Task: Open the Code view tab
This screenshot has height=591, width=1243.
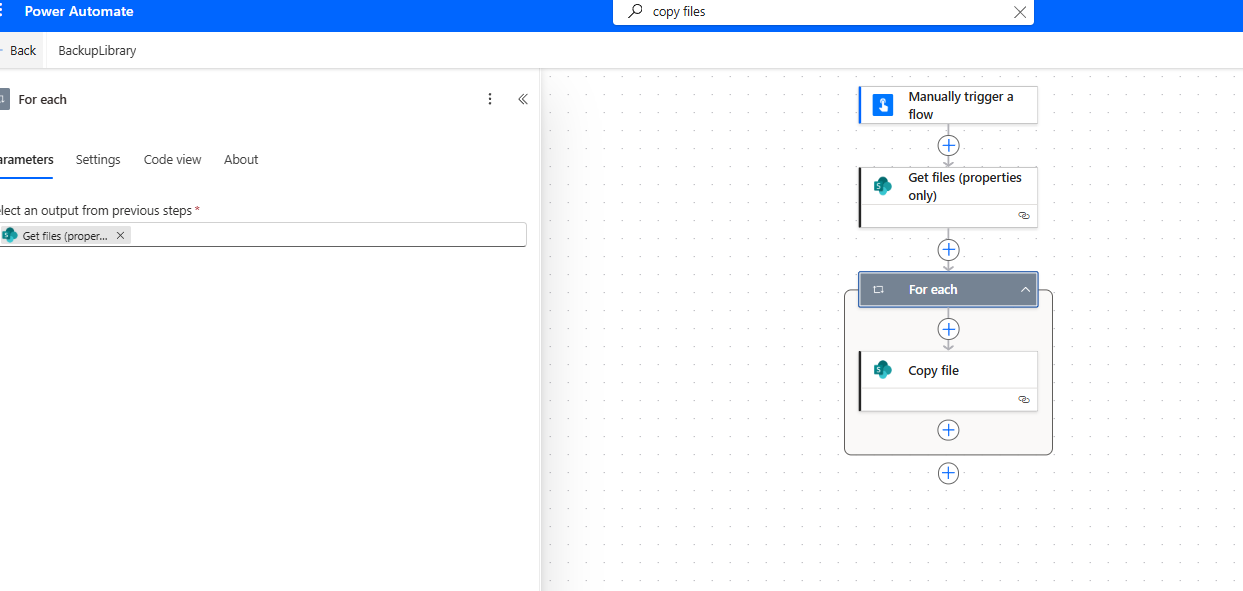Action: [x=172, y=160]
